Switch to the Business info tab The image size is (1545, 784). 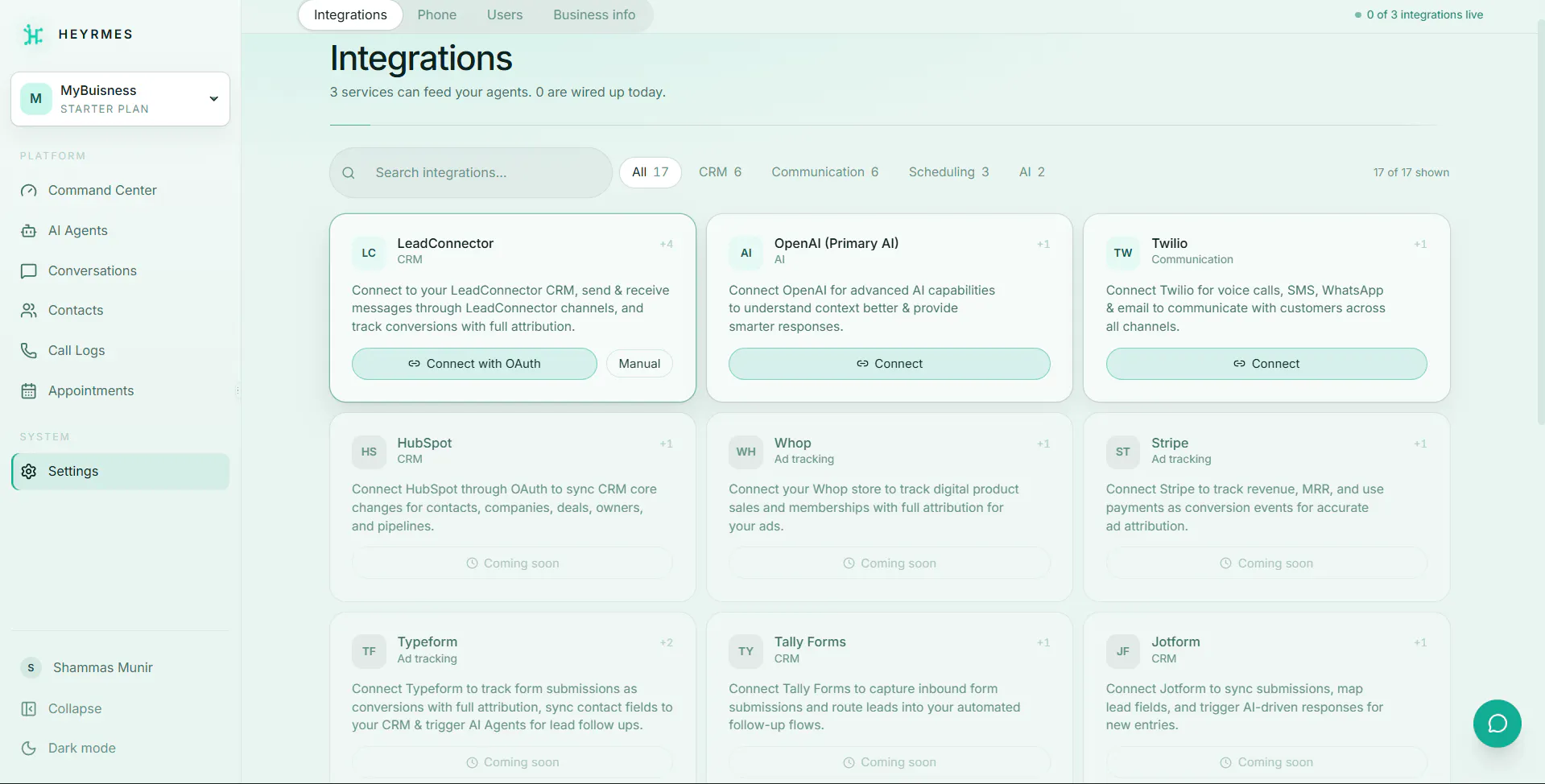pos(594,15)
